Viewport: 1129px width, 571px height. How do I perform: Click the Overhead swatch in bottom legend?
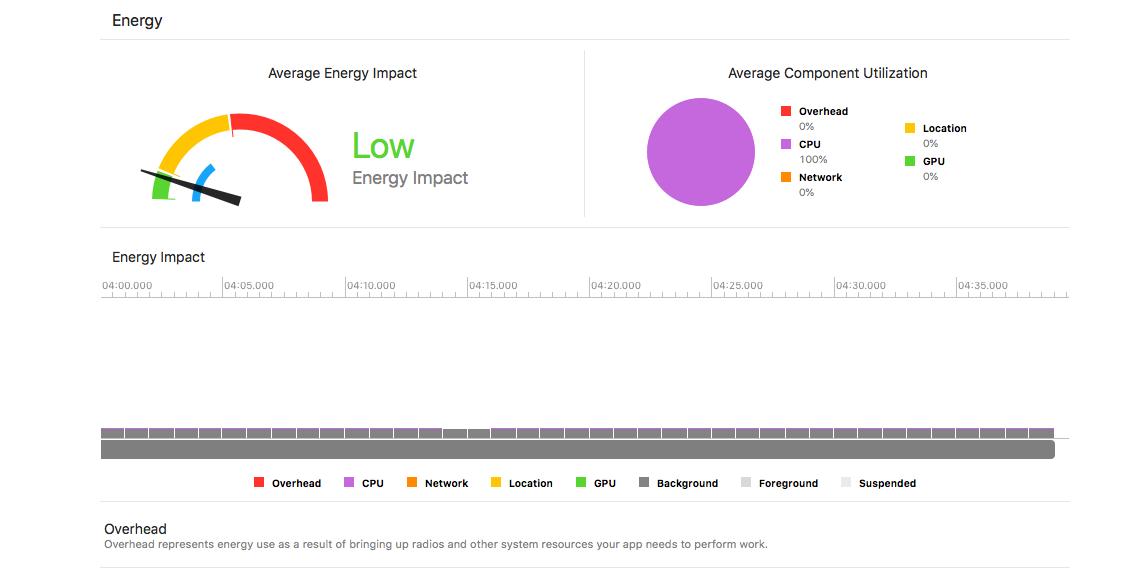tap(259, 482)
